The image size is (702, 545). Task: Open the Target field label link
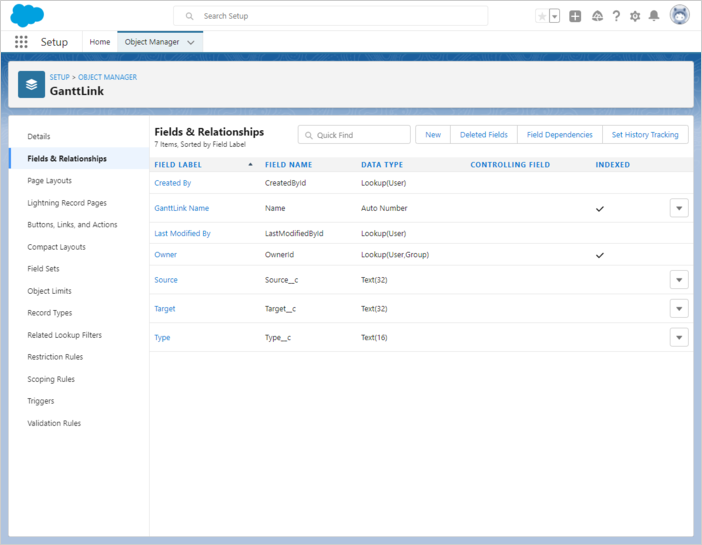(164, 309)
